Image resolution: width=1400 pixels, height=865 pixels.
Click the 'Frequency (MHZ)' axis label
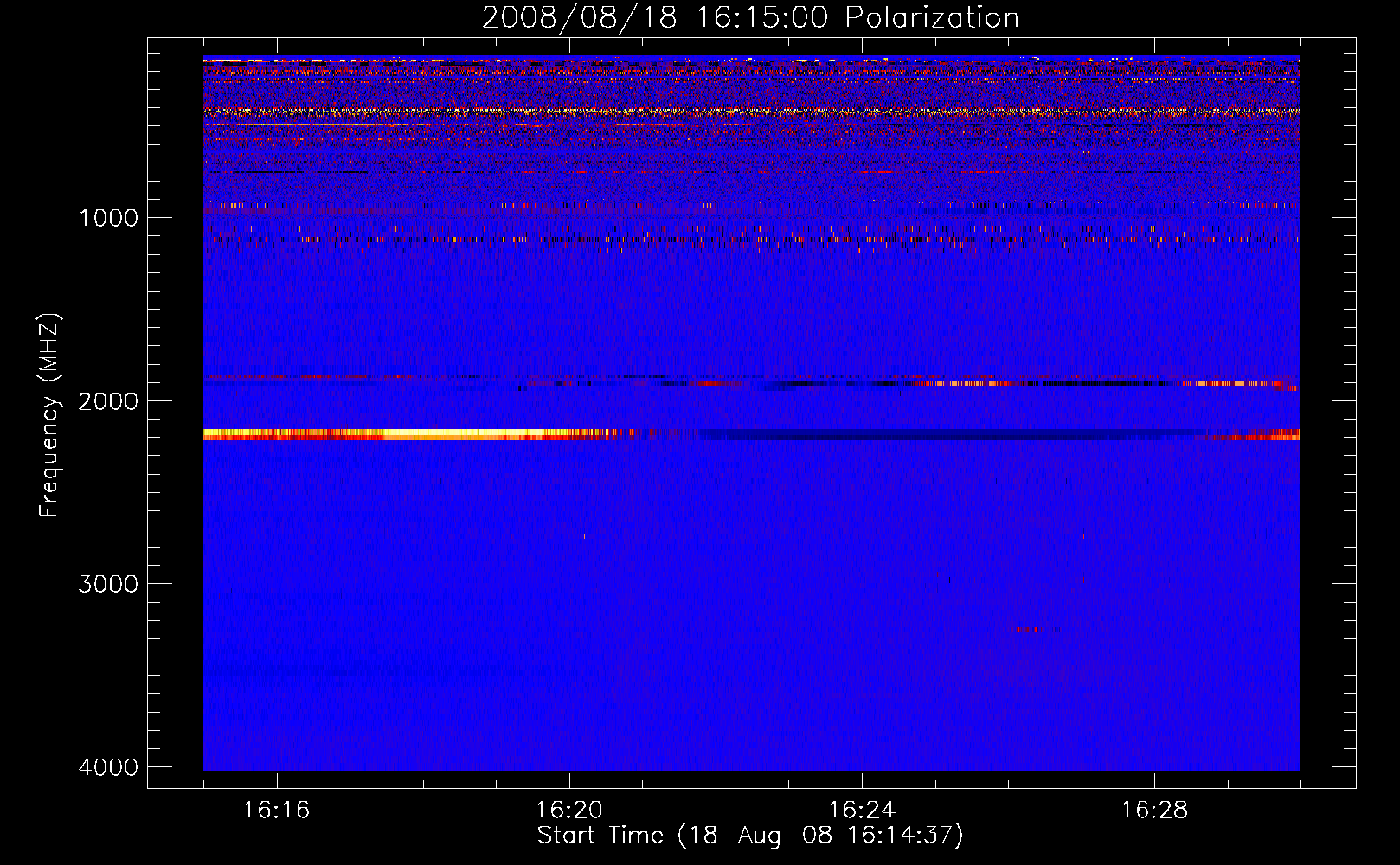pyautogui.click(x=49, y=415)
